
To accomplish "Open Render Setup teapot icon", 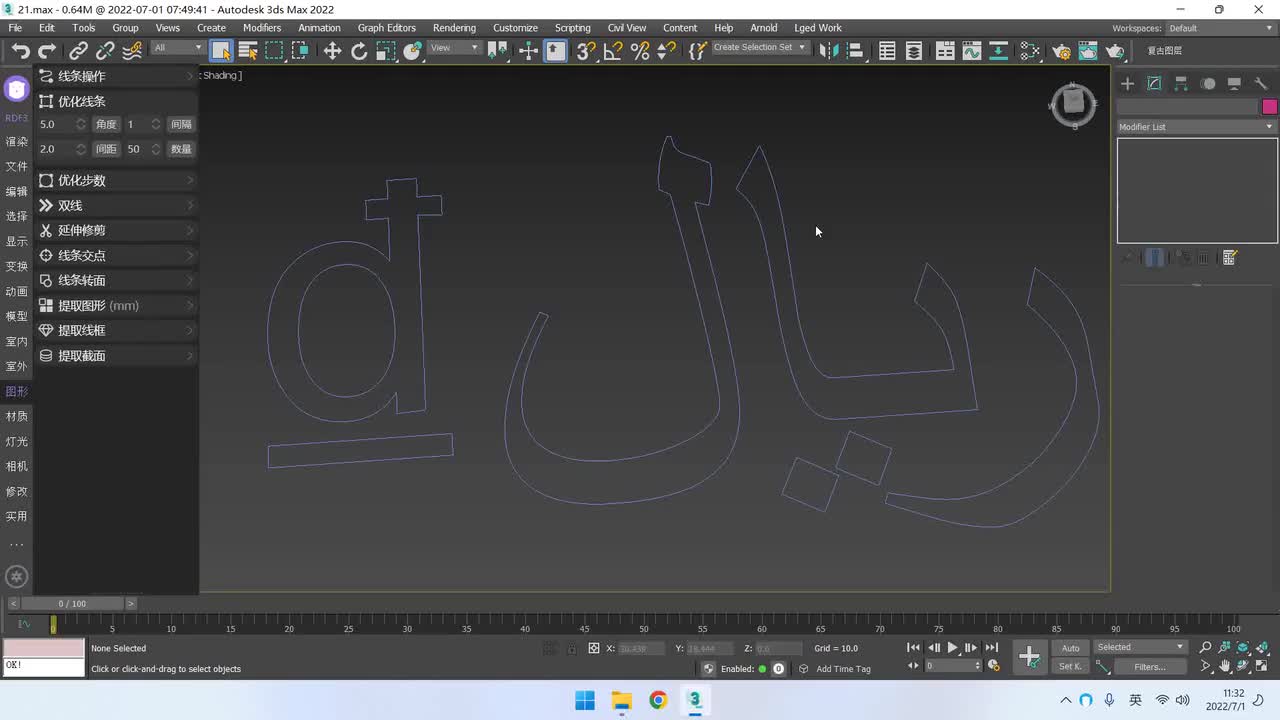I will pyautogui.click(x=1061, y=51).
